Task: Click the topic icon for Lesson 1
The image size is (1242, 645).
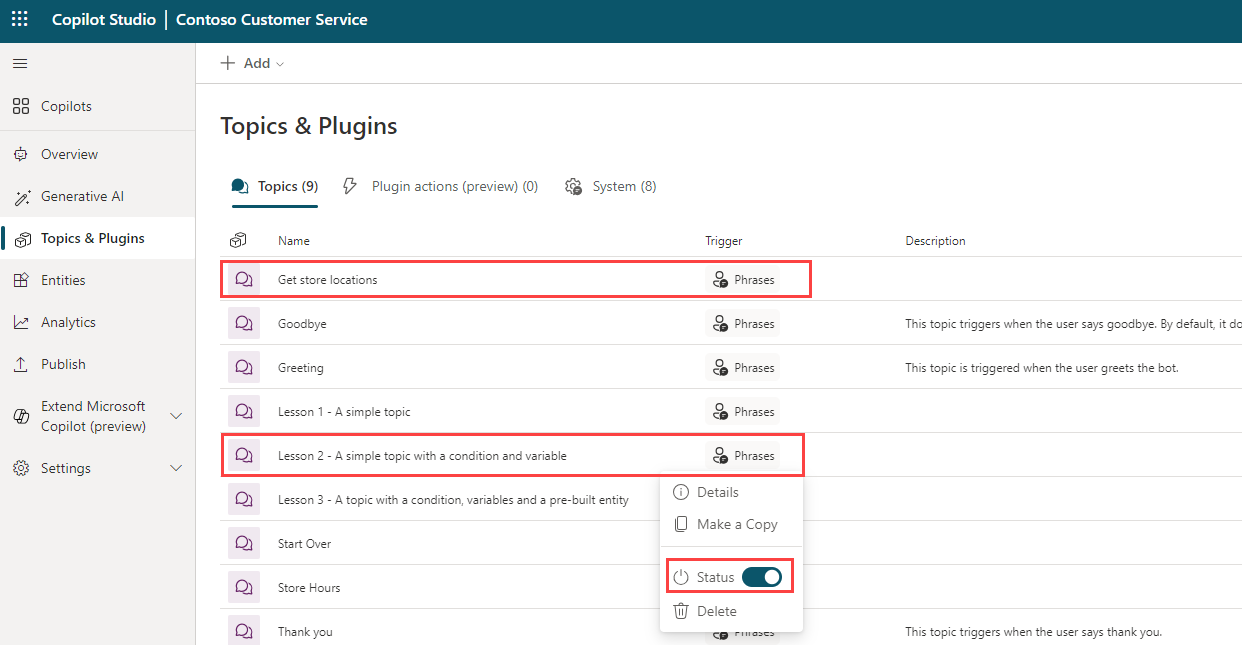Action: pos(244,412)
